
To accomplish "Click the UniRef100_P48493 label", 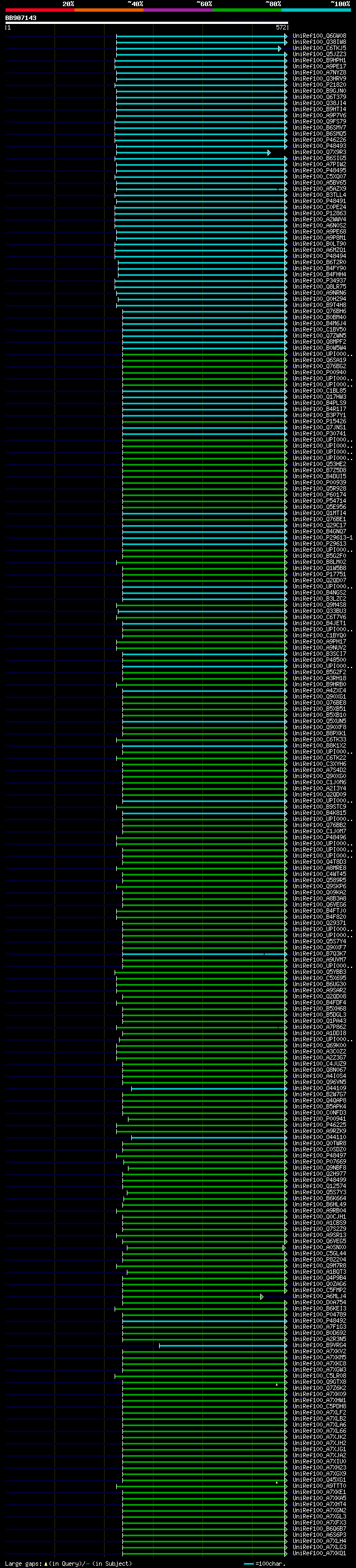I will (x=319, y=146).
